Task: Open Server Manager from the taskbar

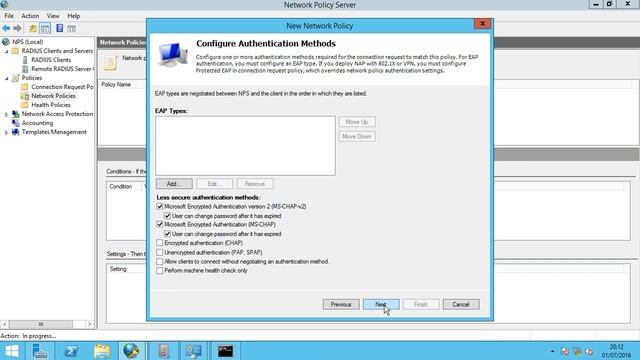Action: point(40,351)
